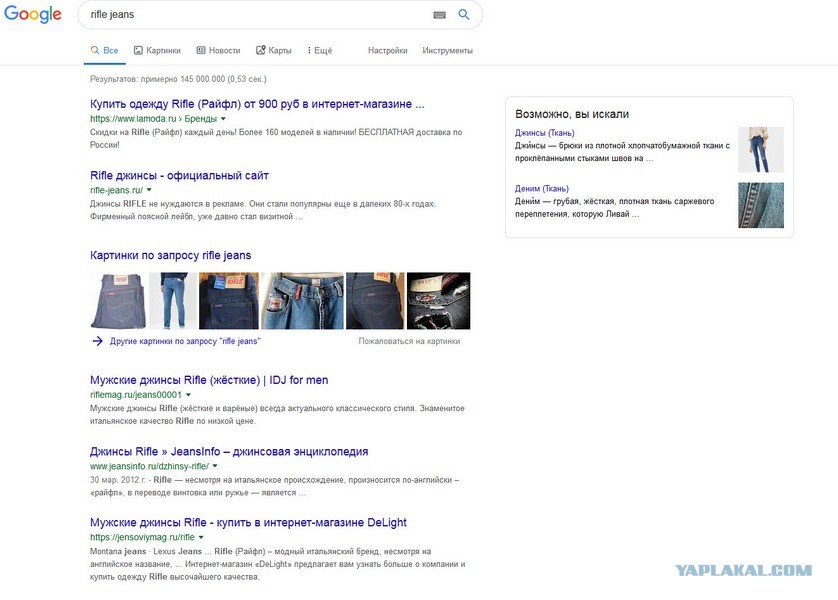Open 'Инструменты' tools menu
Screen dimensions: 838x600
click(x=447, y=50)
